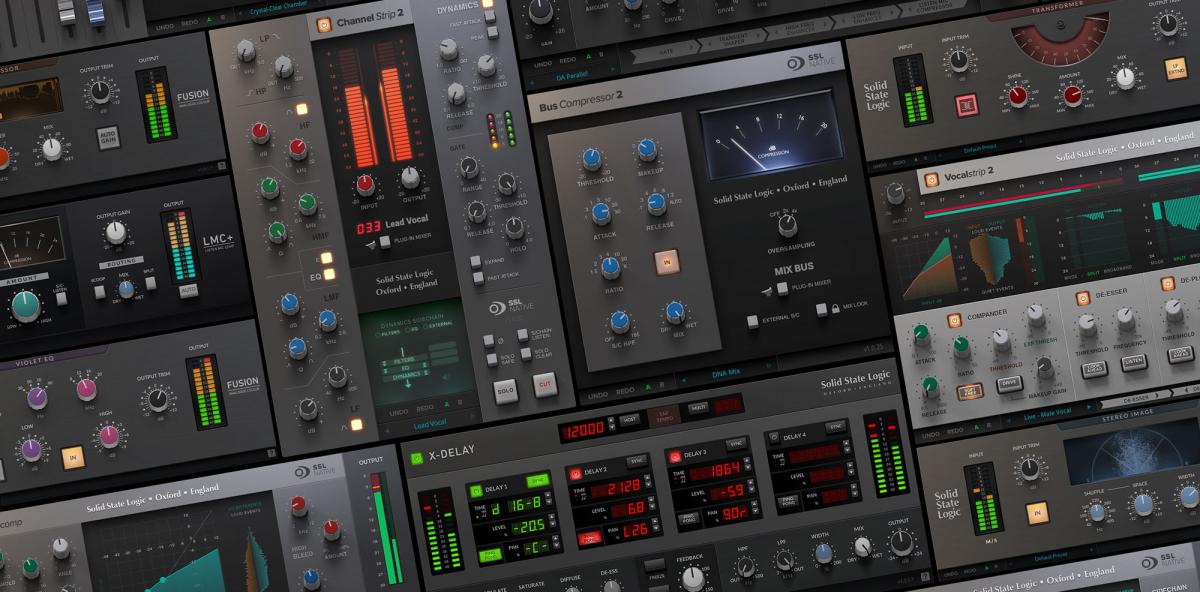
Task: Click the FREEZE button in X-Delay
Action: 654,566
